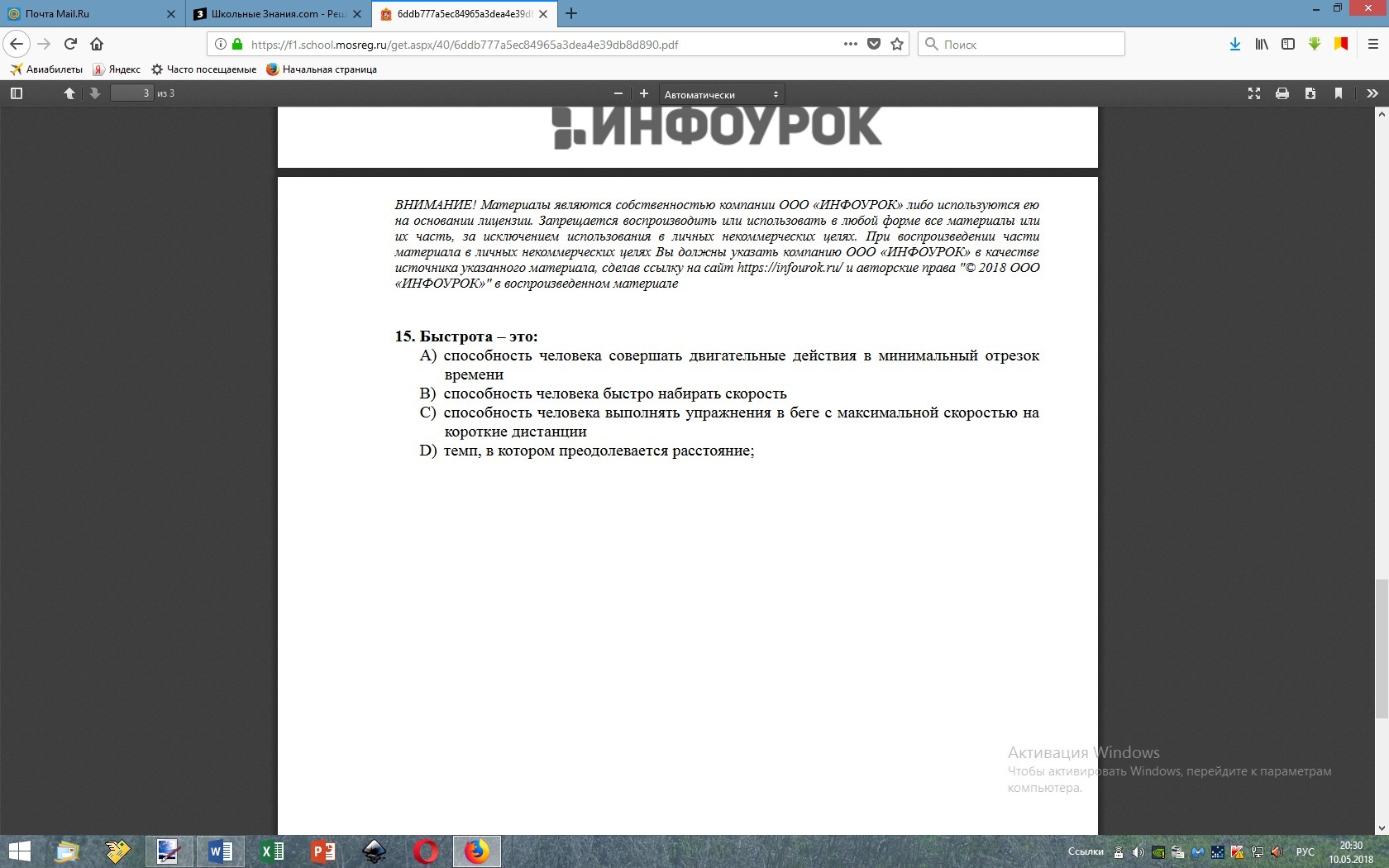Reload the current PDF page

(70, 44)
